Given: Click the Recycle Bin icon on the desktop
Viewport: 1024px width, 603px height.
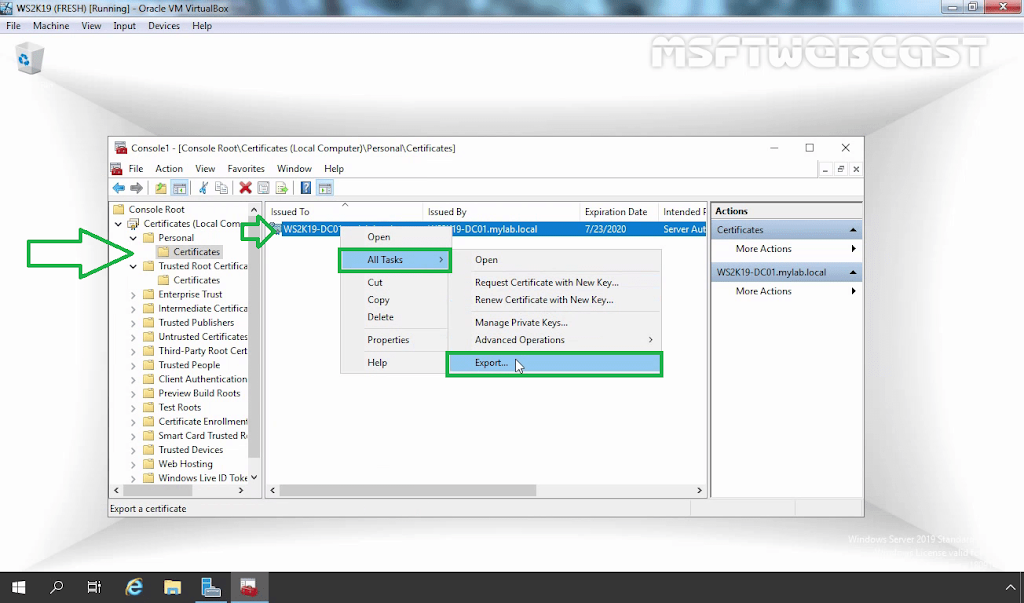Looking at the screenshot, I should 29,59.
